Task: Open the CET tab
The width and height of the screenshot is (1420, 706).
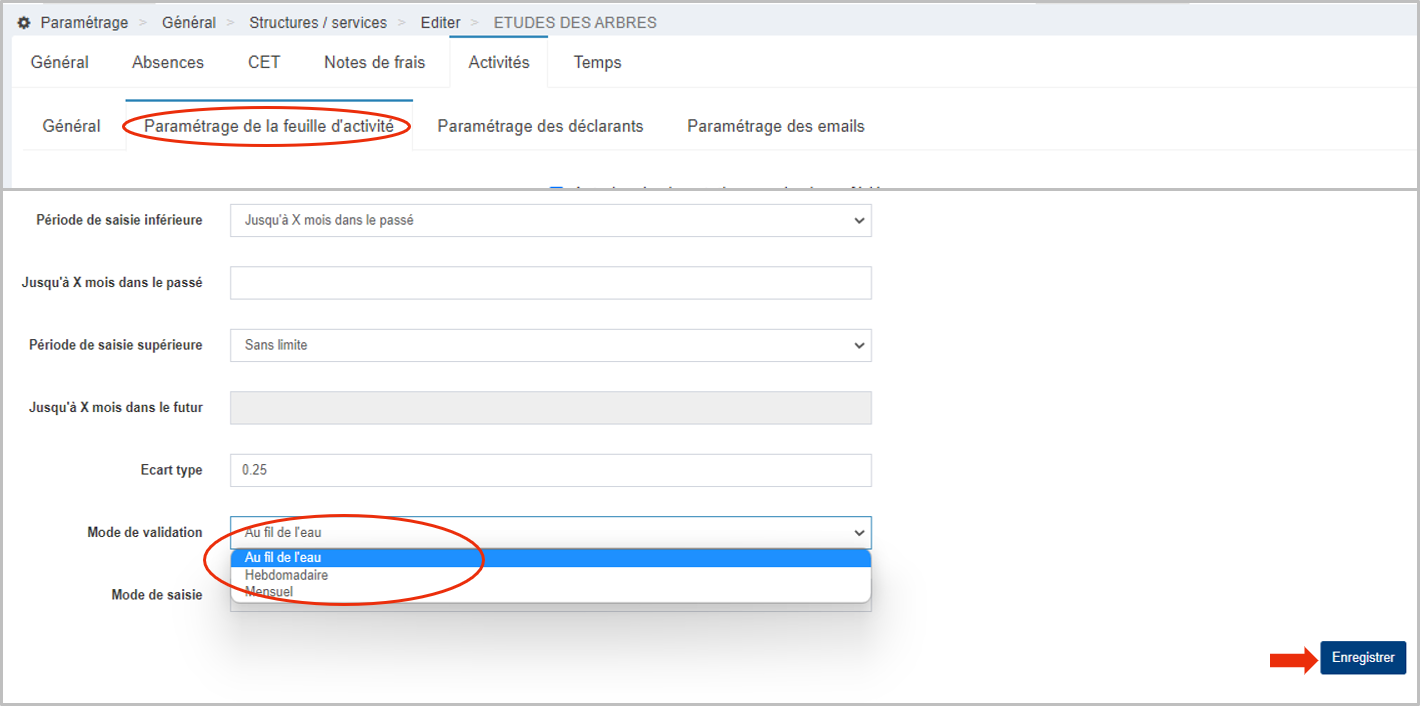Action: tap(263, 62)
